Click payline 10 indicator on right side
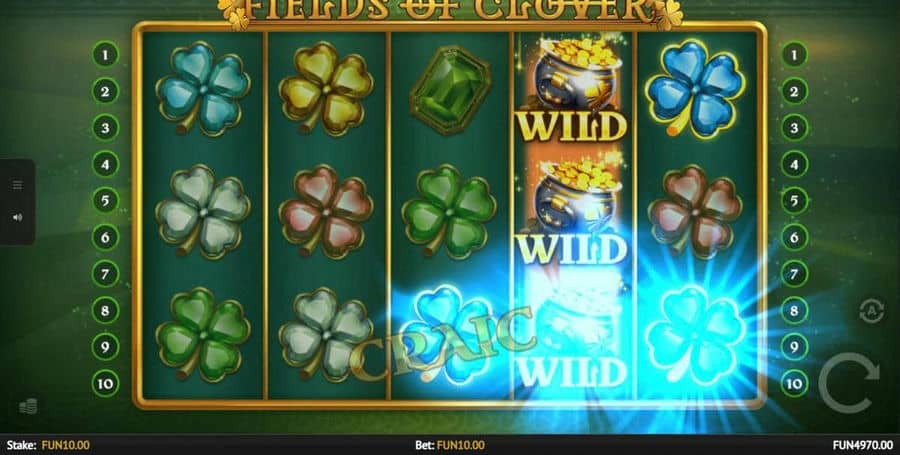Image resolution: width=900 pixels, height=455 pixels. click(x=794, y=383)
